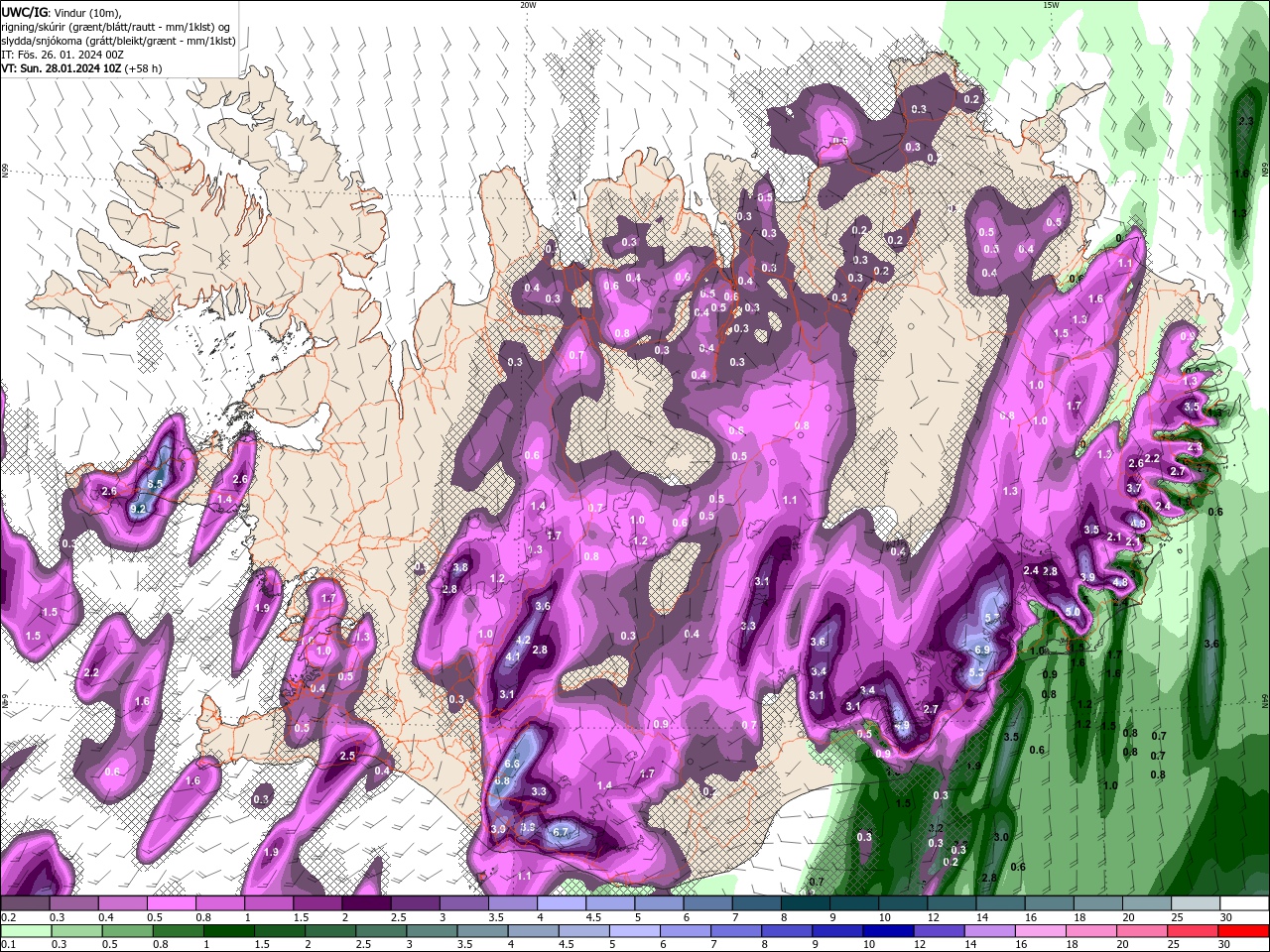Click the dark blue 10 mm rain swatch
1270x952 pixels.
pyautogui.click(x=886, y=931)
